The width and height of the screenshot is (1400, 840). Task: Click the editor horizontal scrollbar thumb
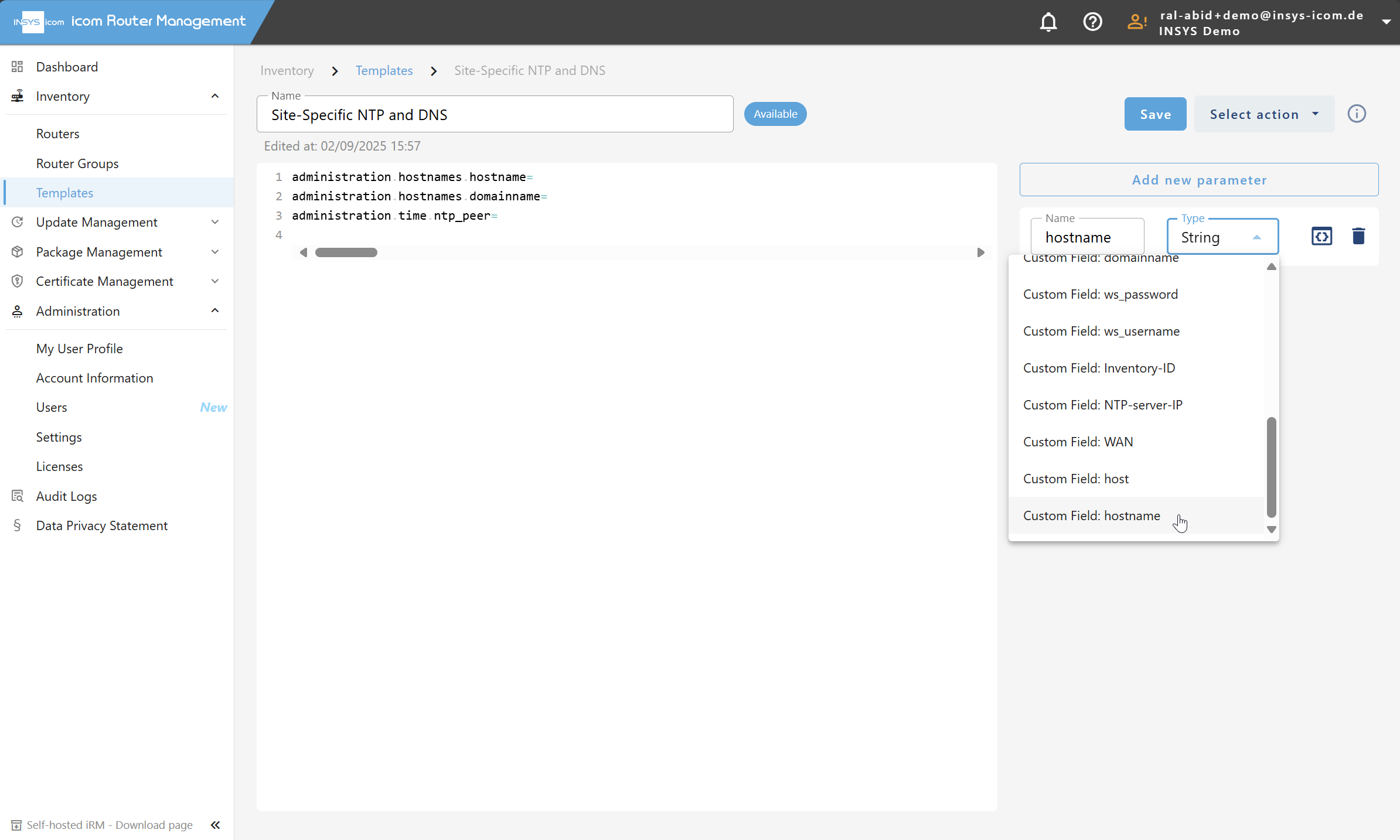(346, 252)
